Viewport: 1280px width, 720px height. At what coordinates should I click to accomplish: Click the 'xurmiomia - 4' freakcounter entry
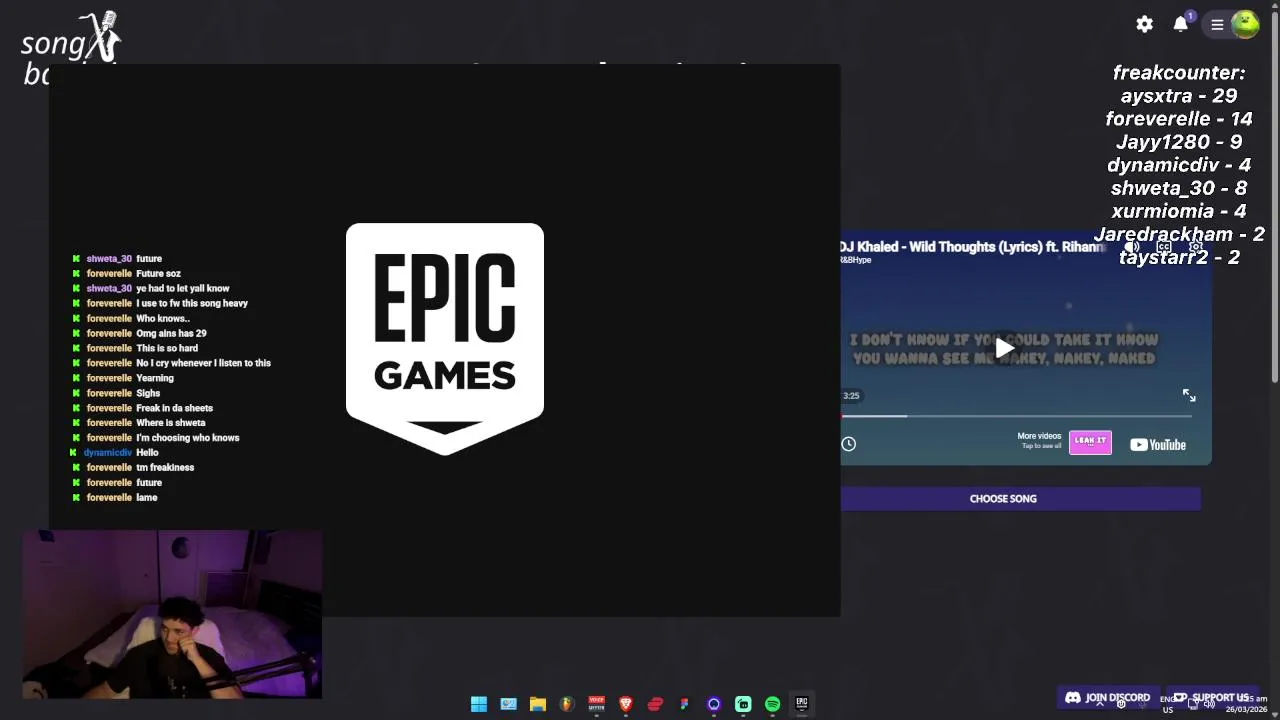point(1179,211)
